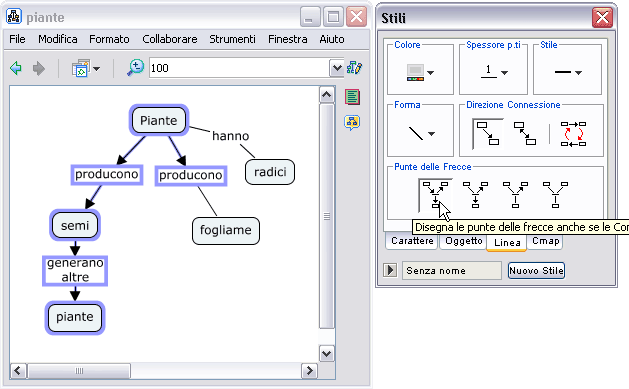629x389 pixels.
Task: Click the yellow concept map annotation icon
Action: [352, 123]
